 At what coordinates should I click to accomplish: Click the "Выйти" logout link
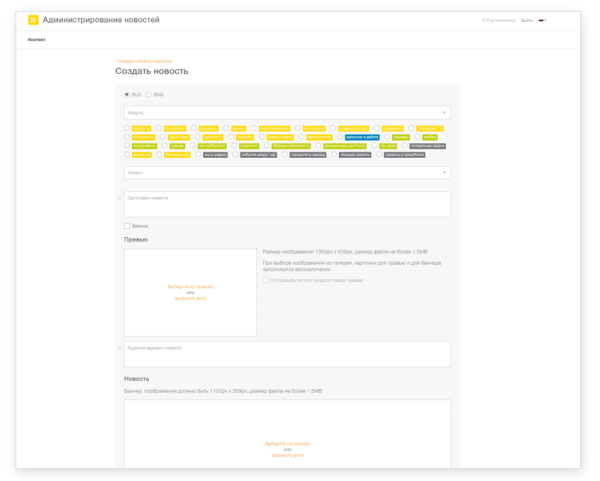526,20
